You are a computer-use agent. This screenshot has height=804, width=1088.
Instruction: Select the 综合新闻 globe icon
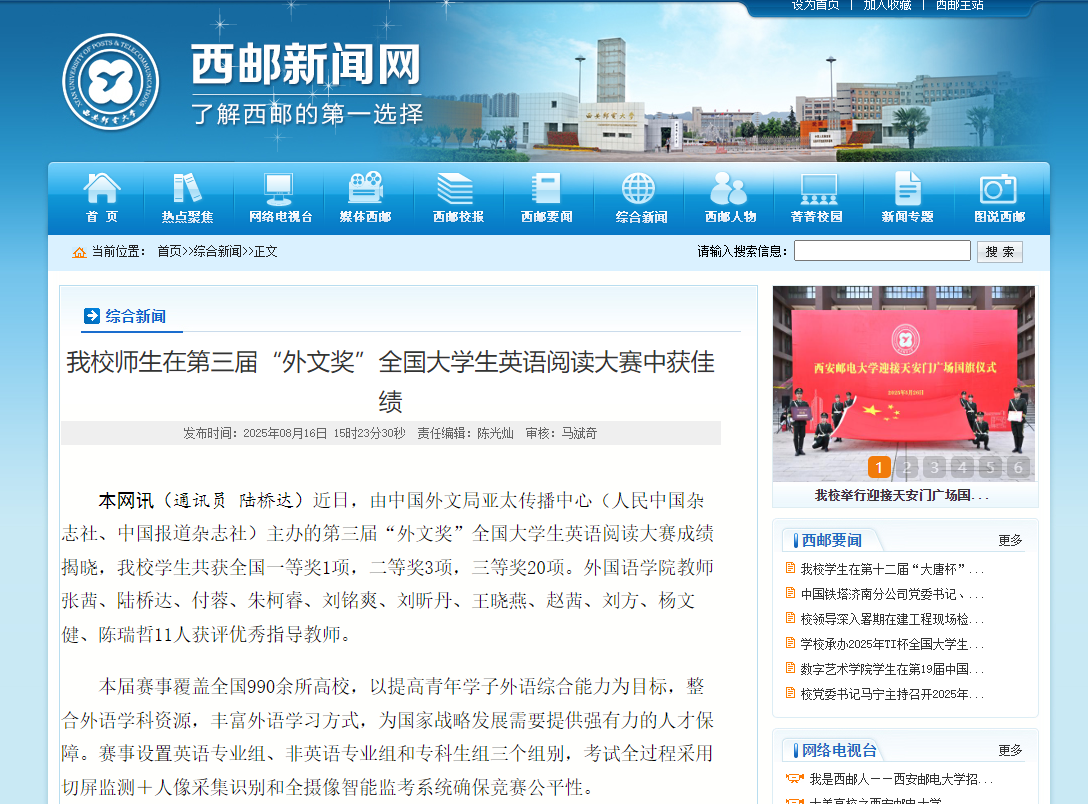click(639, 188)
